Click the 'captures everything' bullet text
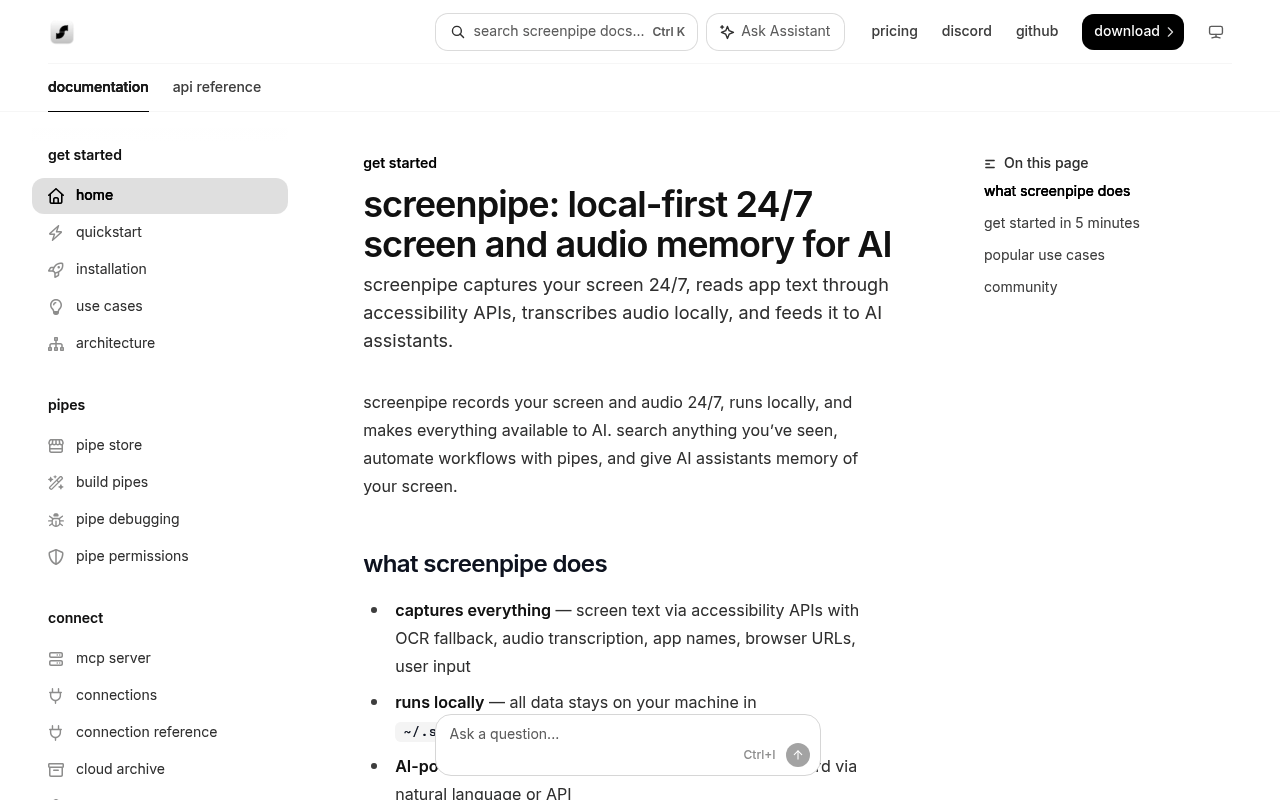Screen dimensions: 1280x800 (x=473, y=610)
